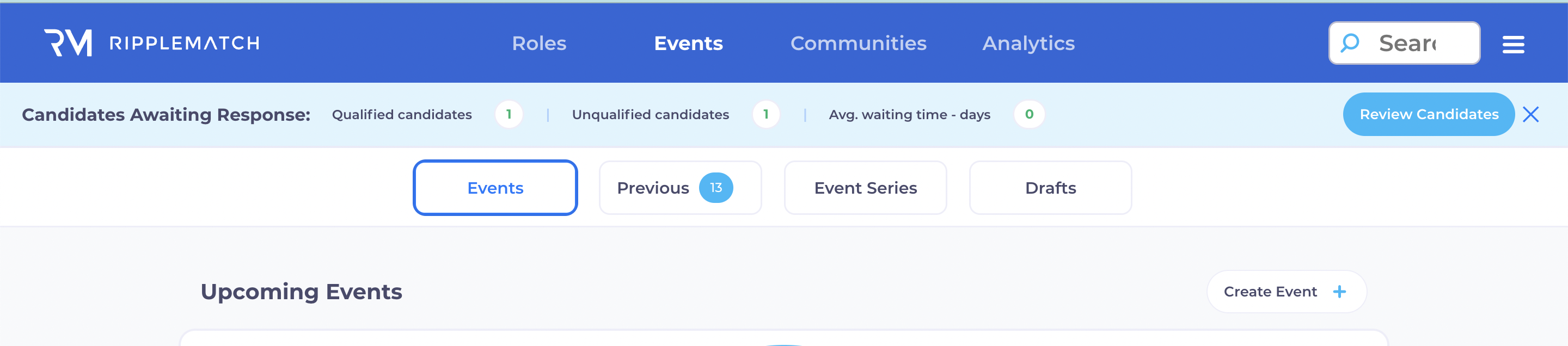This screenshot has width=1568, height=346.
Task: Click the Create Event button
Action: (x=1270, y=292)
